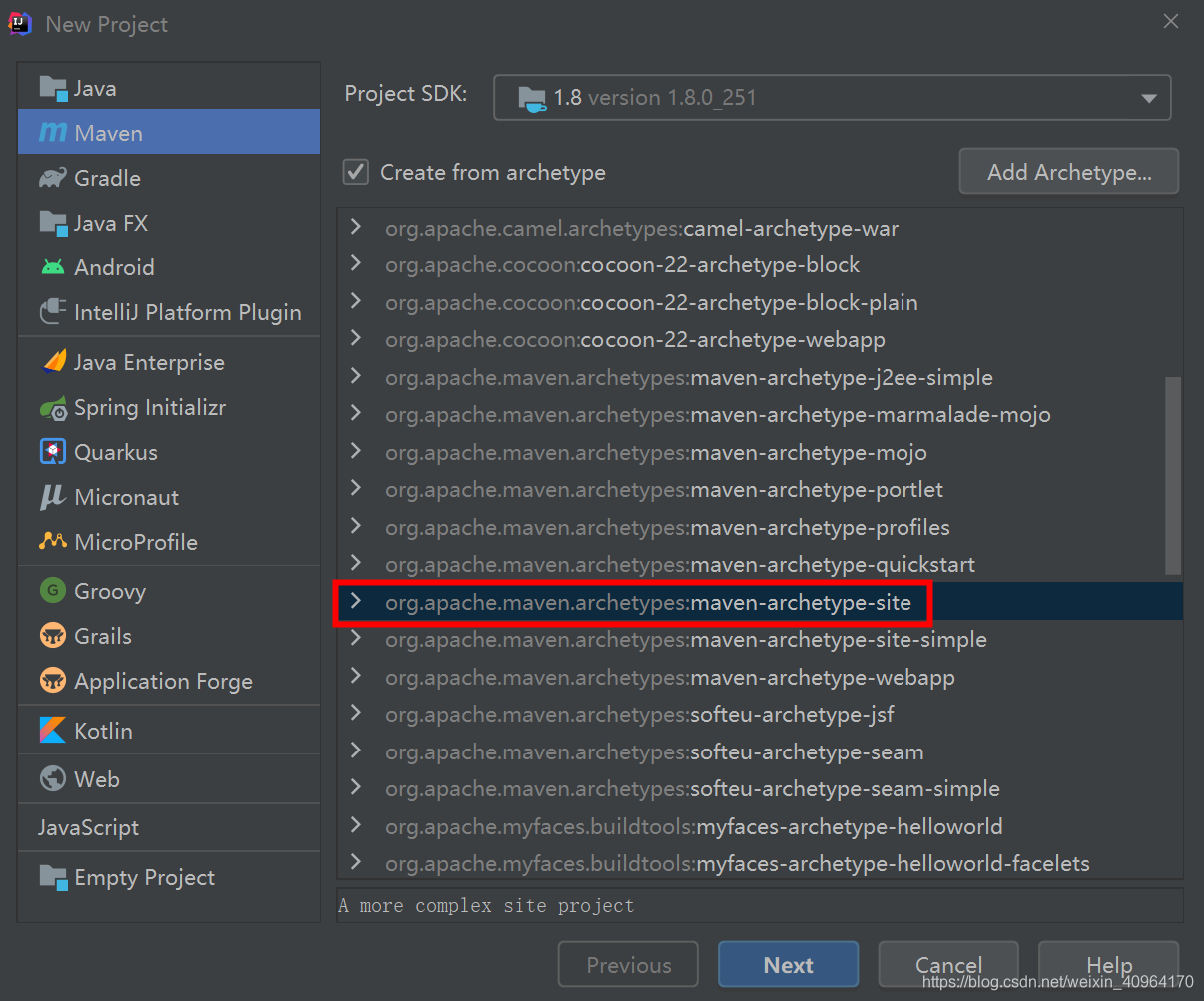This screenshot has width=1204, height=1001.
Task: Expand maven-archetype-webapp node
Action: (356, 677)
